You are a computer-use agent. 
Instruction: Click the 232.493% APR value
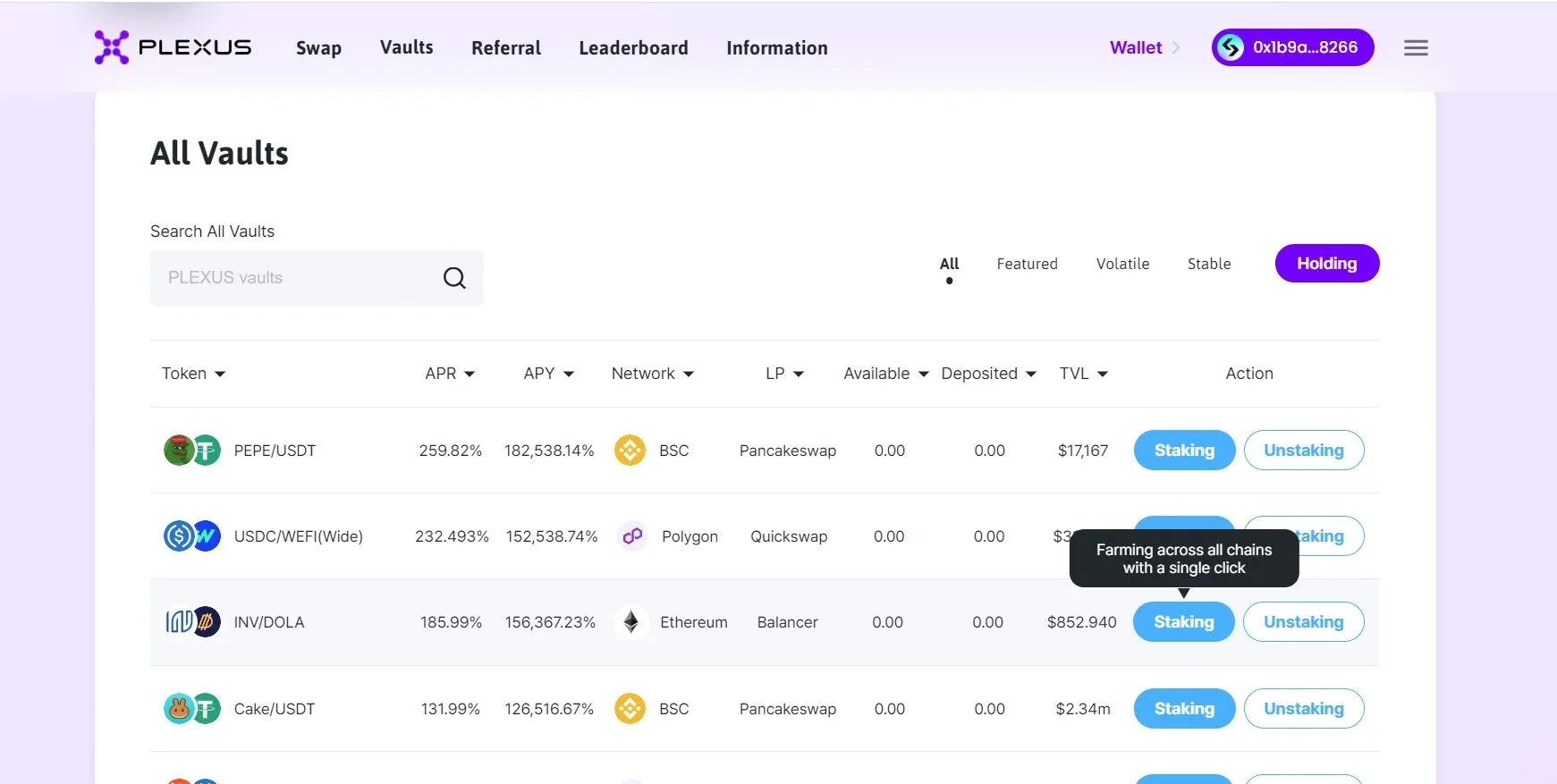coord(452,536)
